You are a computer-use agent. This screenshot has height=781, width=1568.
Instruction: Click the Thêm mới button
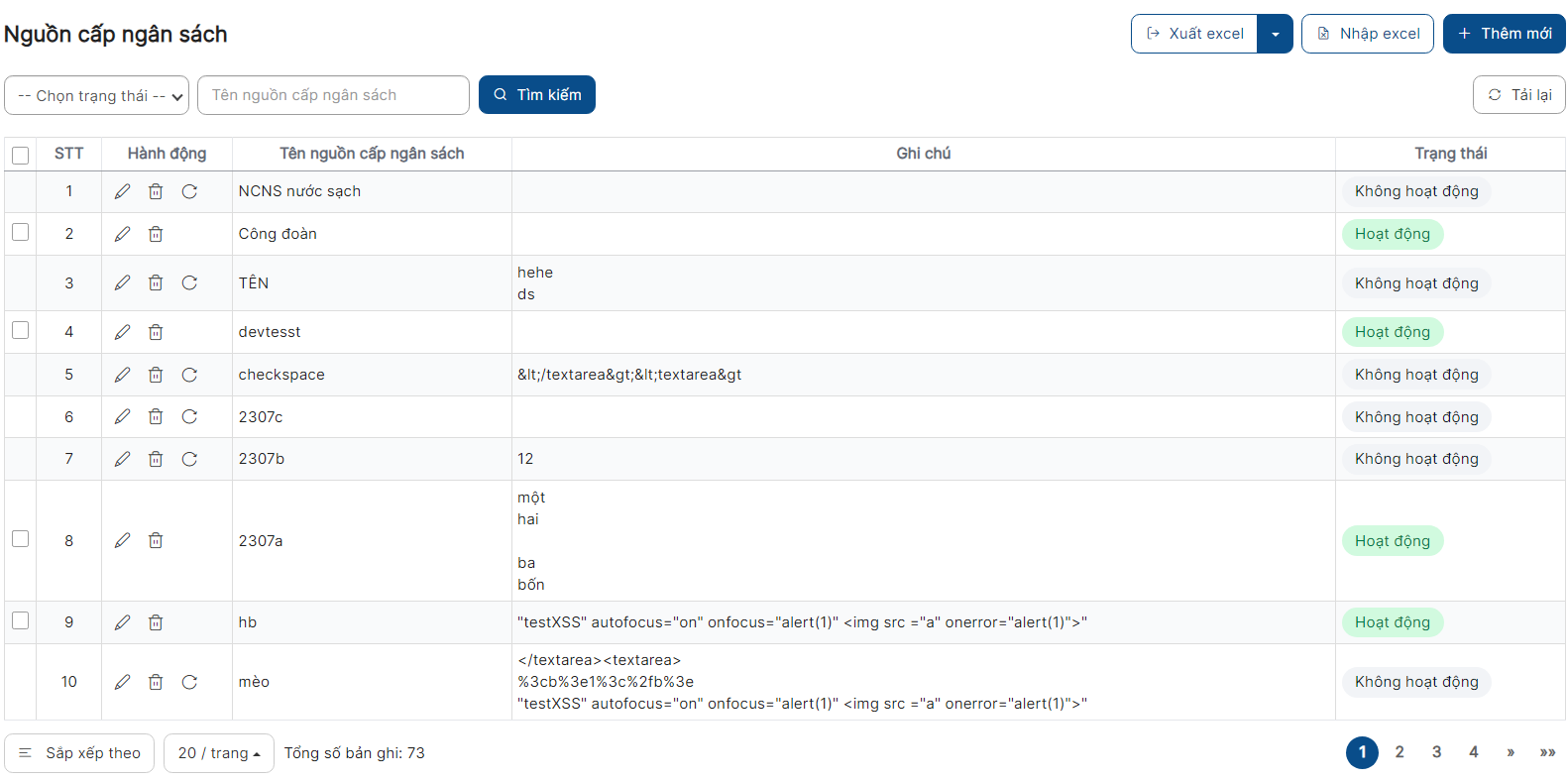(x=1504, y=34)
